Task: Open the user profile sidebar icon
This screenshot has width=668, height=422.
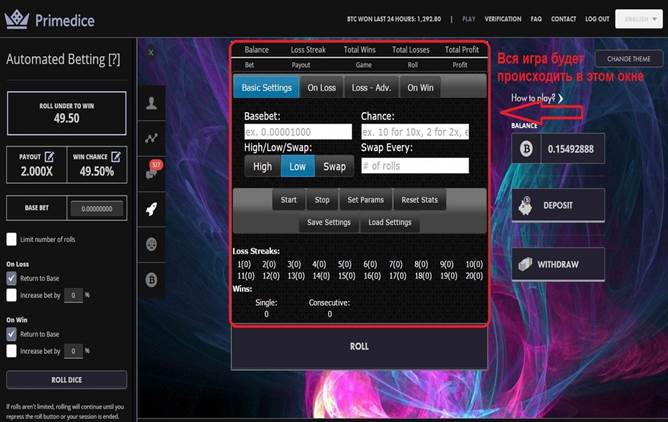Action: point(151,103)
